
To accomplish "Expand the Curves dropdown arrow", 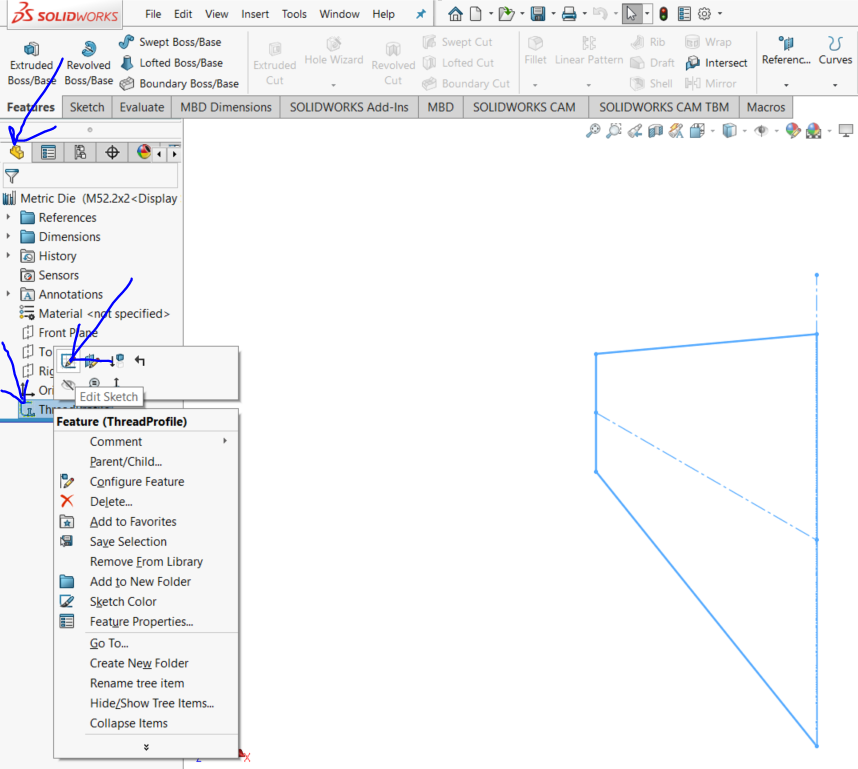I will point(835,85).
